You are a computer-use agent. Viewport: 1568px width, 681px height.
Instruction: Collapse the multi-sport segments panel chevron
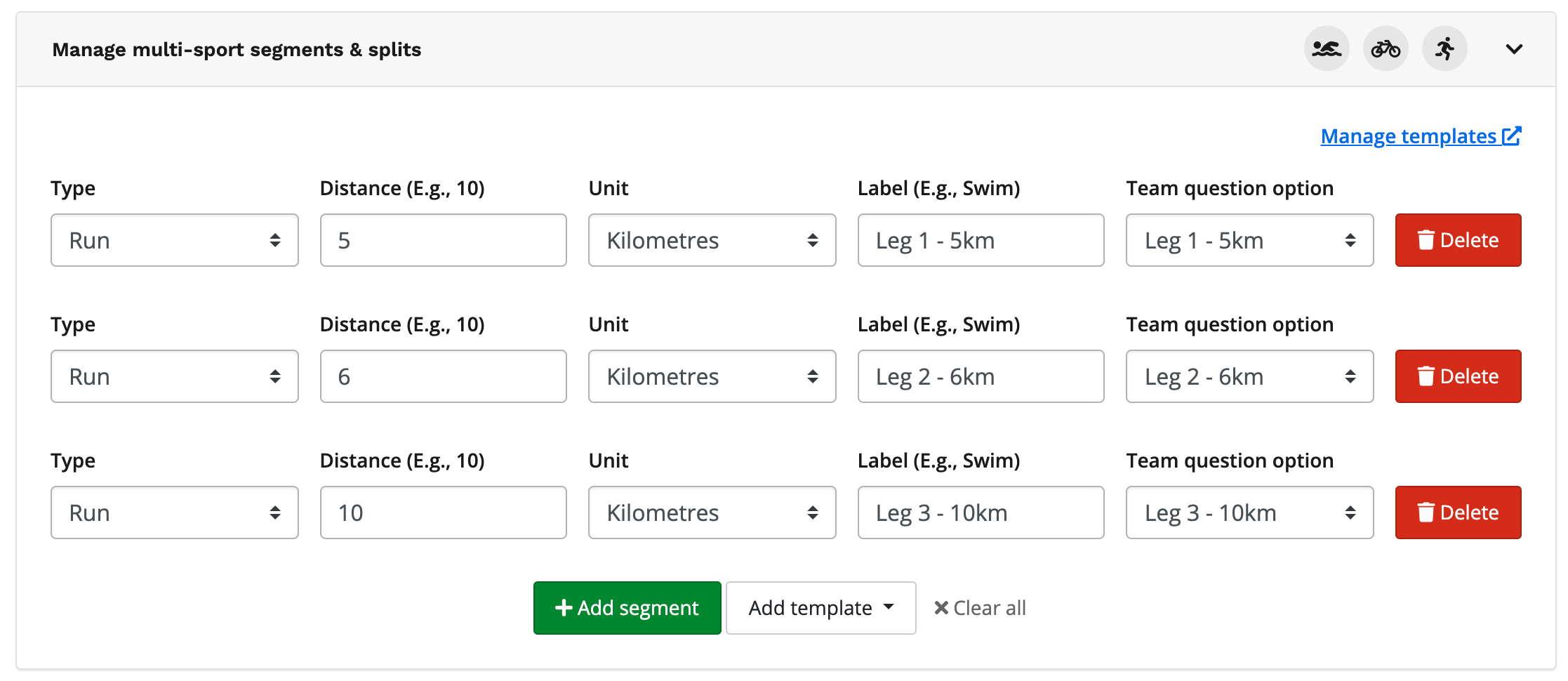click(1514, 49)
